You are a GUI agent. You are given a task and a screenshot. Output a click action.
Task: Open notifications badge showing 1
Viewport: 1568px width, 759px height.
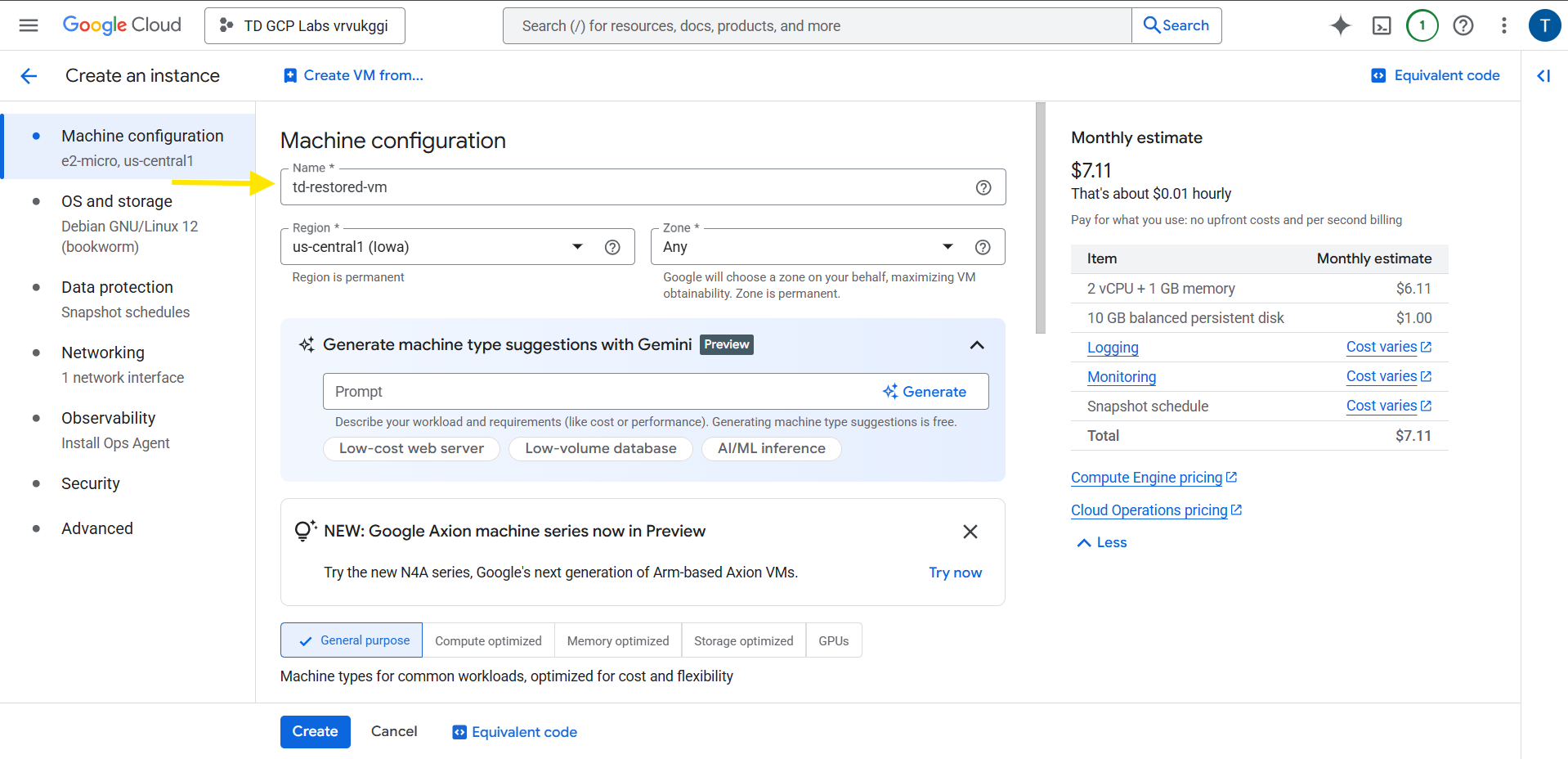click(1422, 25)
